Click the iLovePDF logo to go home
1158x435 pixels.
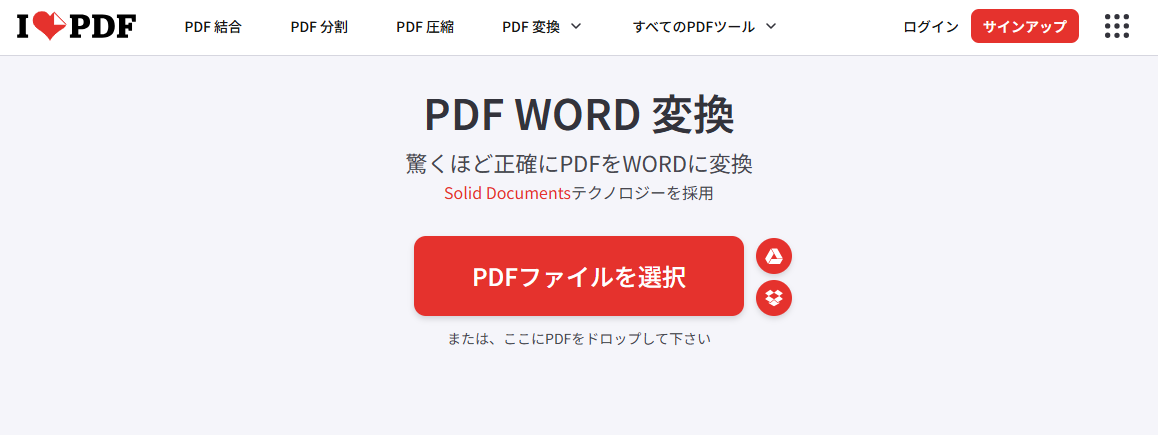pos(76,27)
